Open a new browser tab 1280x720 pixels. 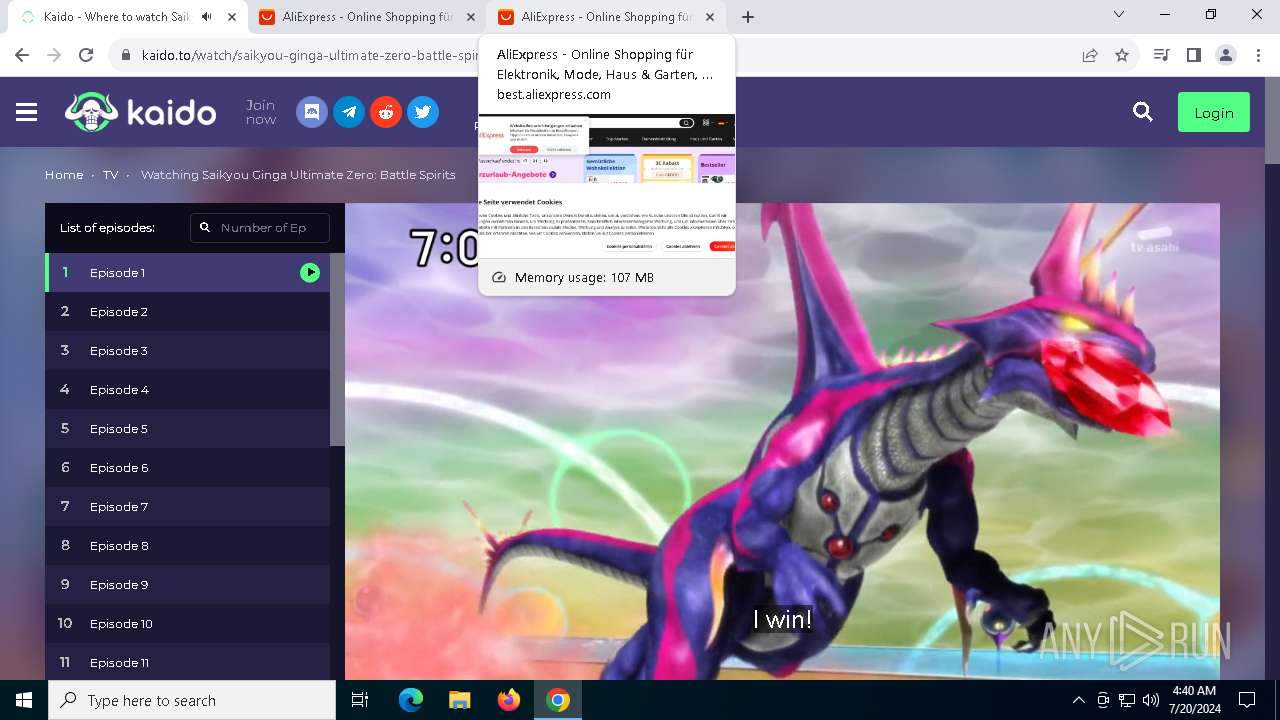(x=748, y=17)
